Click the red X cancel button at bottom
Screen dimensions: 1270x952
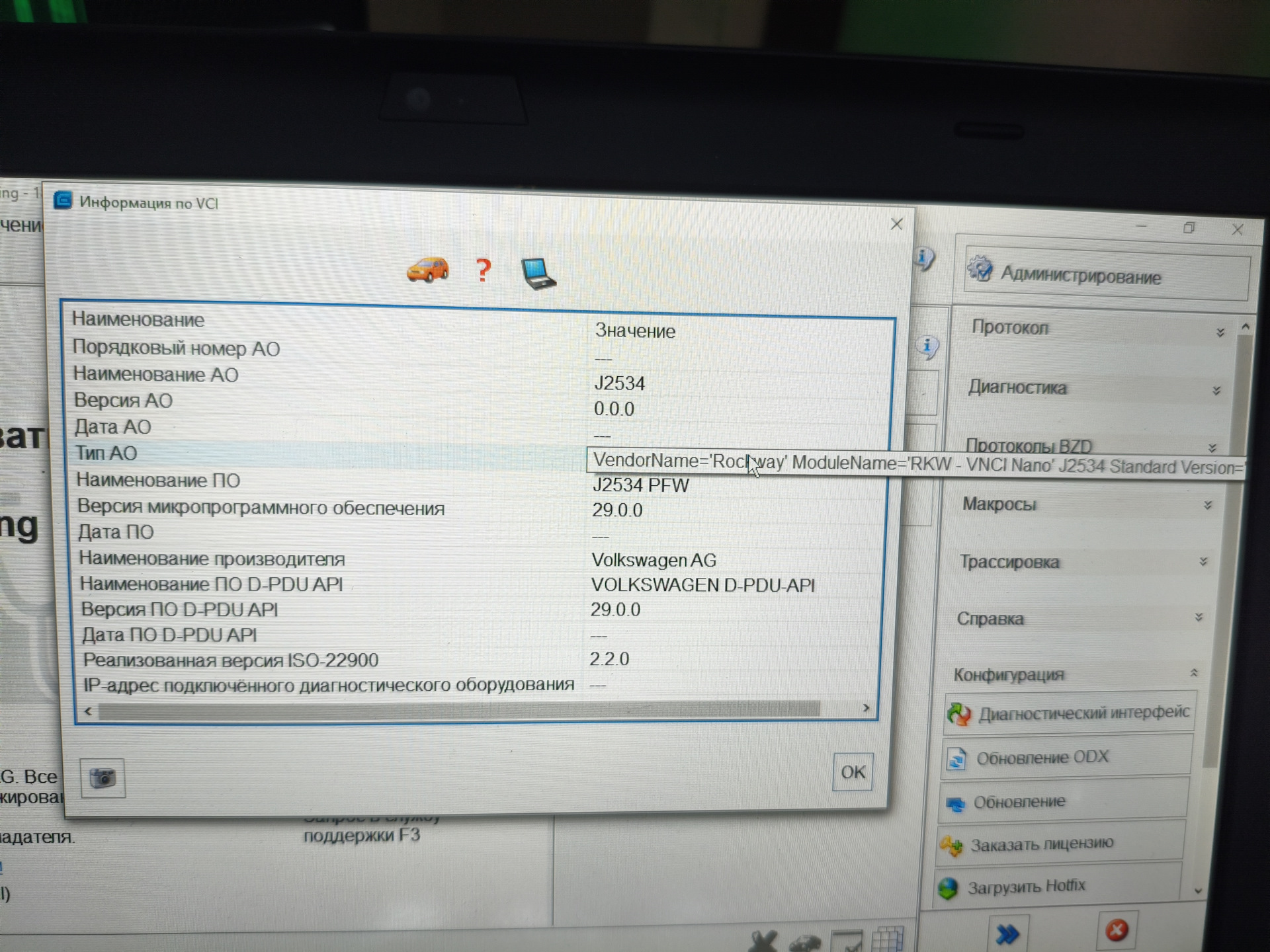[1117, 930]
